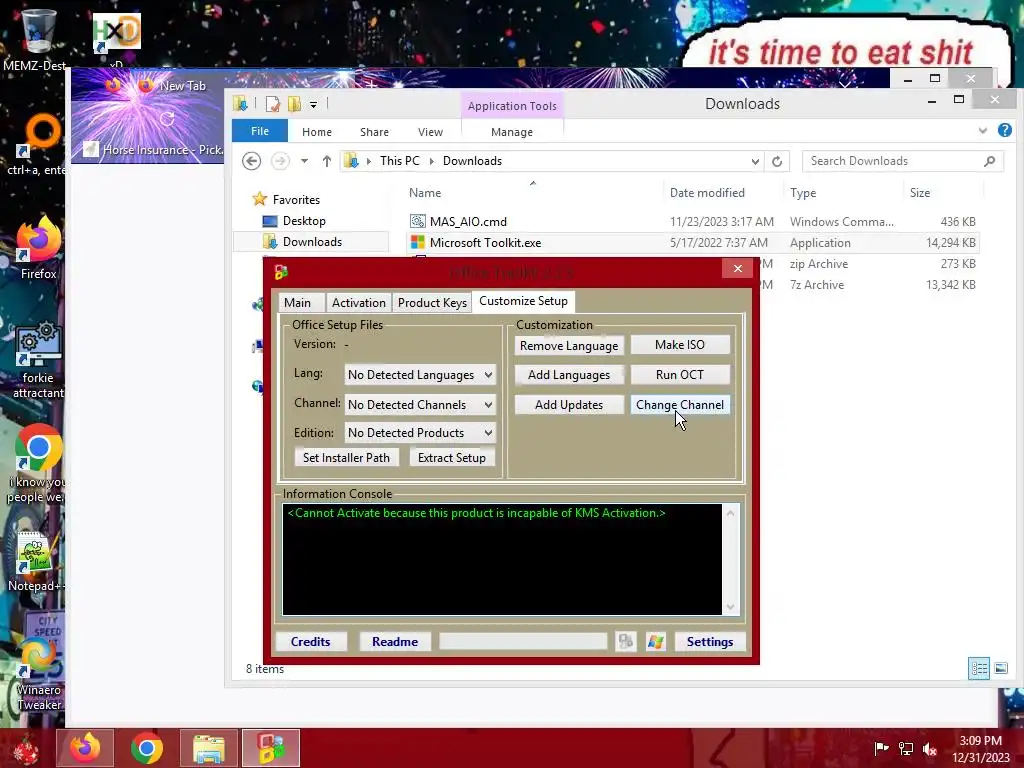Image resolution: width=1024 pixels, height=768 pixels.
Task: Switch to Details view layout icon
Action: click(x=978, y=668)
